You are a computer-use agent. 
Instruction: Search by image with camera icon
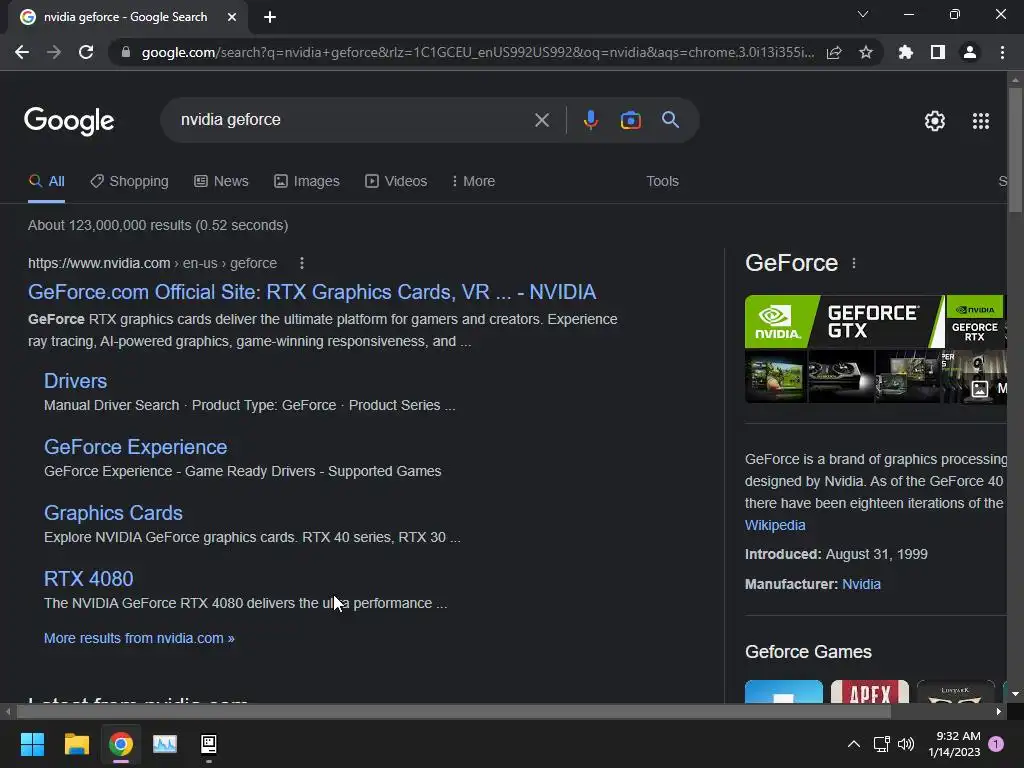630,120
